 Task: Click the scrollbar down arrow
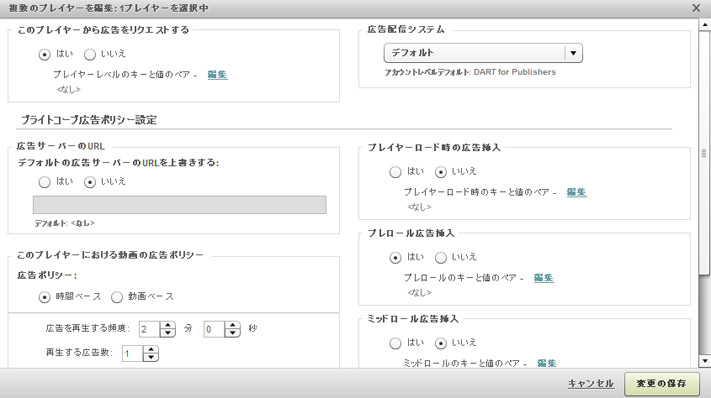pos(705,361)
